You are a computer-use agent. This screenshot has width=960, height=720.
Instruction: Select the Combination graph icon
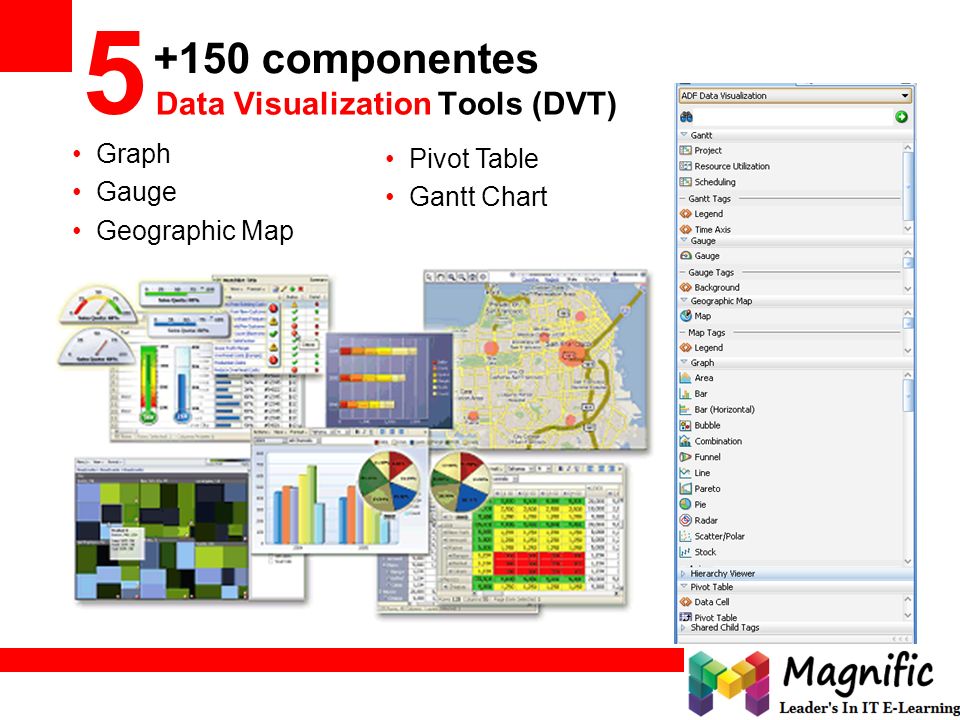(x=686, y=441)
